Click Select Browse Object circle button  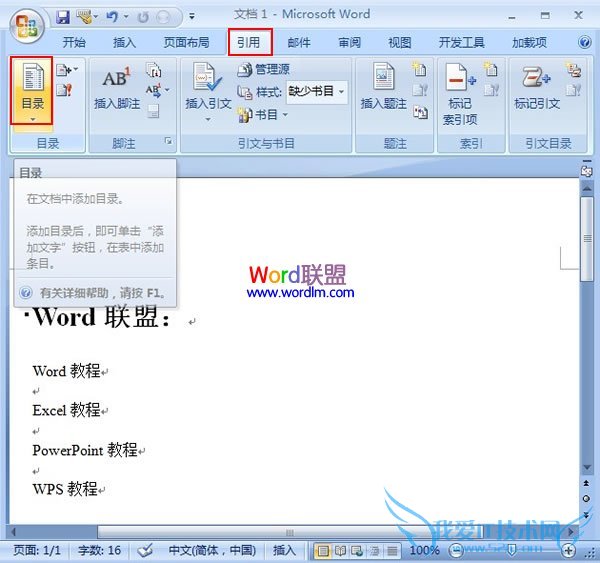click(586, 498)
